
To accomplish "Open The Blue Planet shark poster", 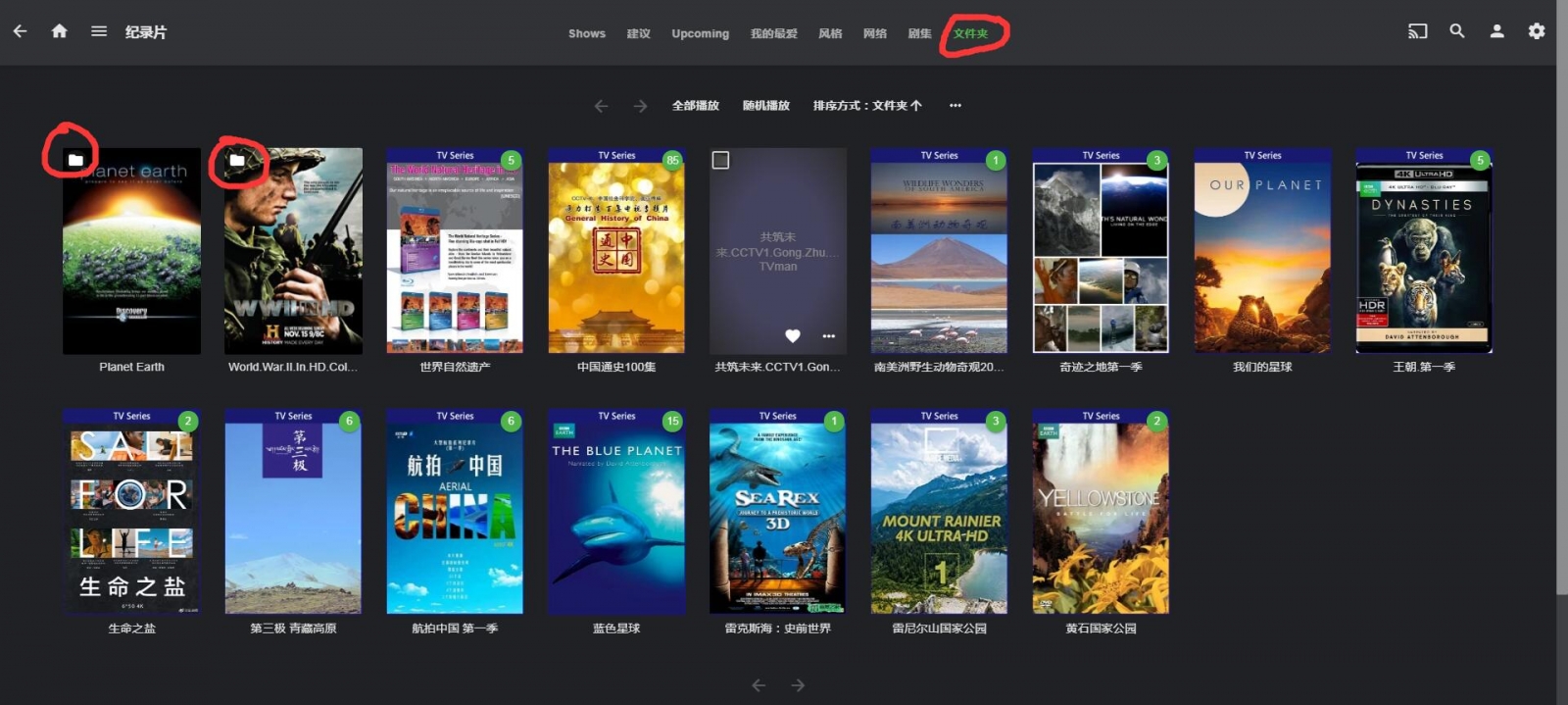I will (x=616, y=512).
